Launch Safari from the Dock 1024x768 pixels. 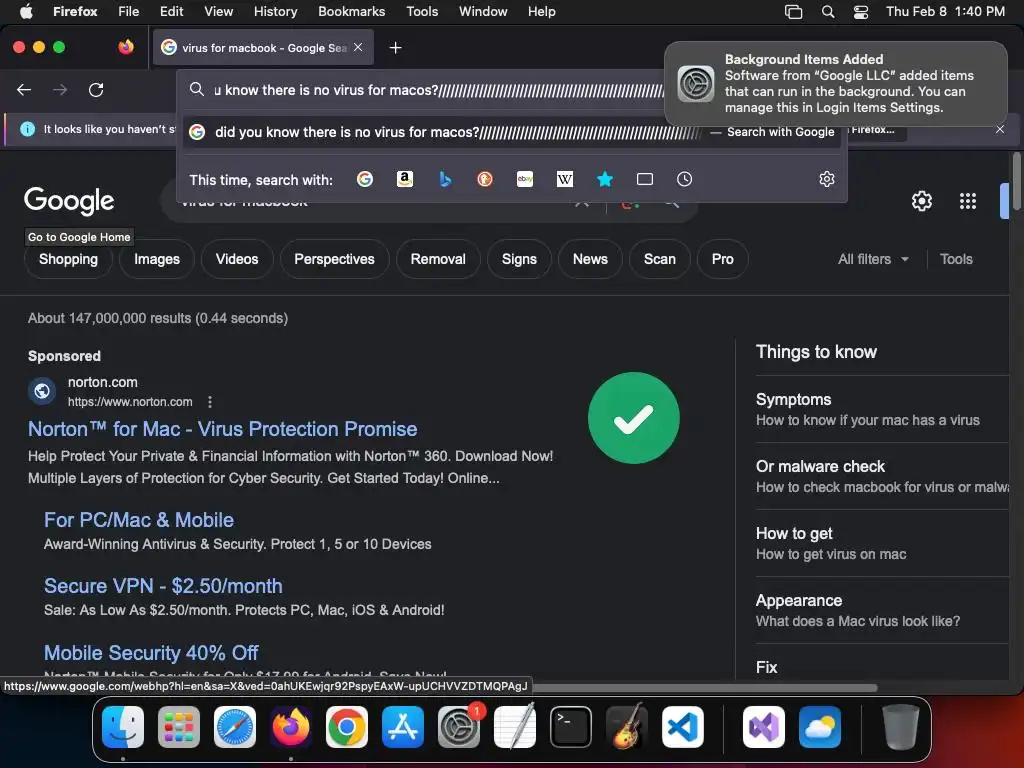[x=235, y=728]
